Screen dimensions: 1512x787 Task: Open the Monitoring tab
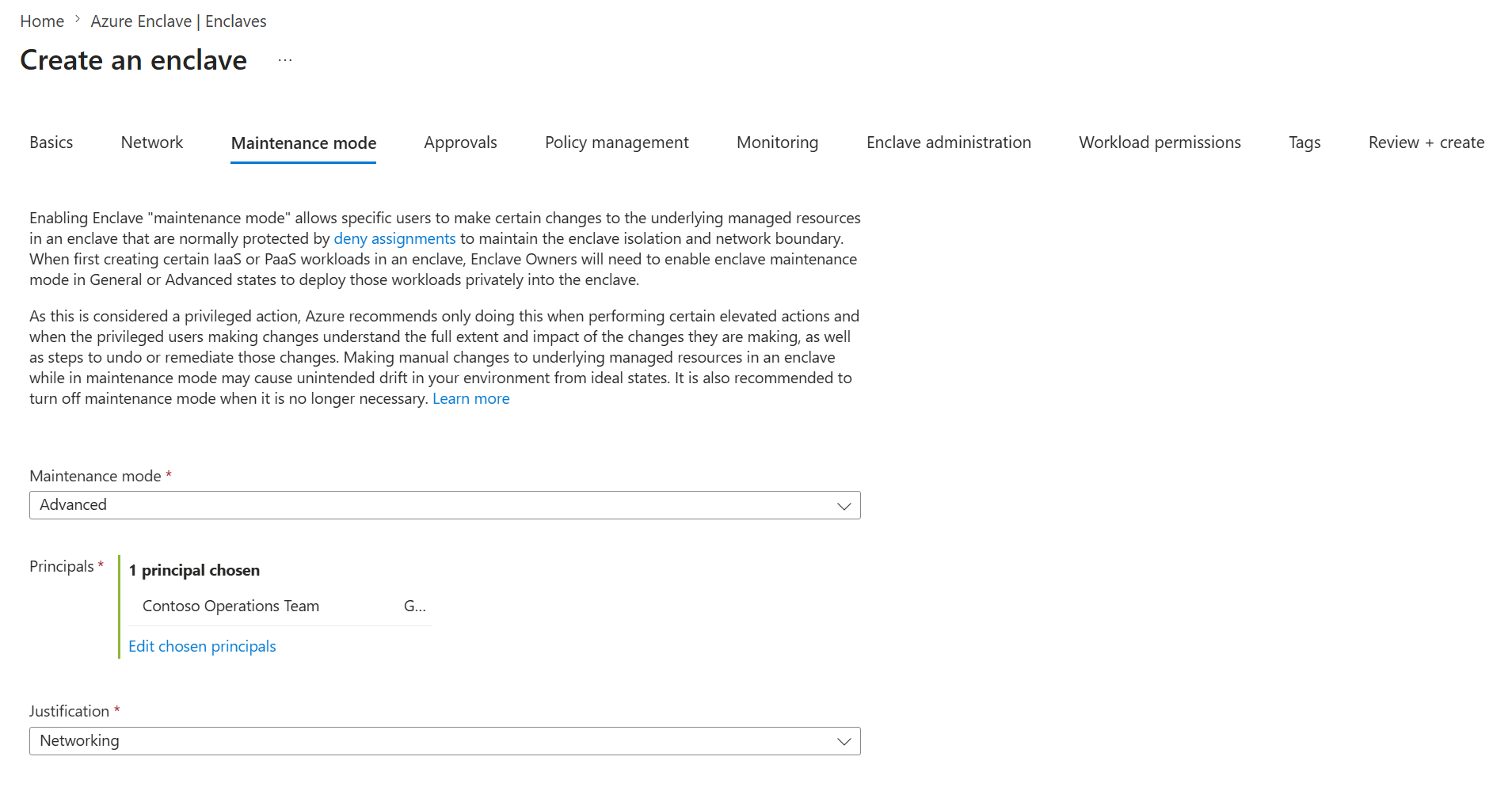pyautogui.click(x=778, y=143)
